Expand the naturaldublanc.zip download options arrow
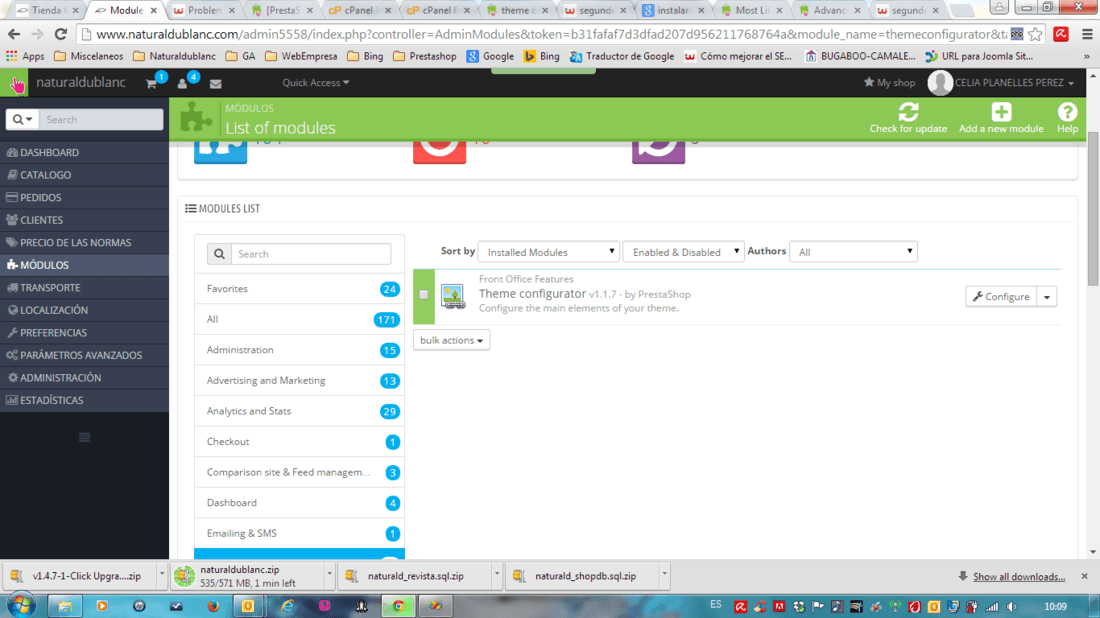The height and width of the screenshot is (618, 1100). click(x=329, y=574)
